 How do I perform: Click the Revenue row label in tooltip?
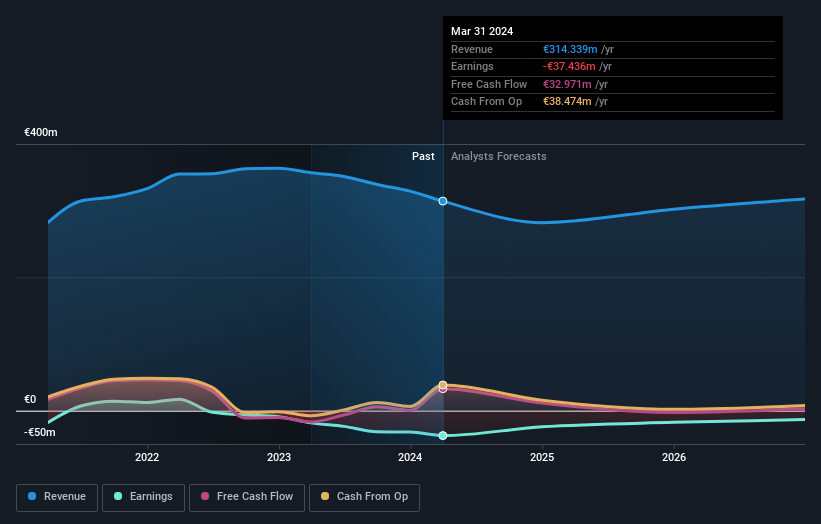pos(472,49)
